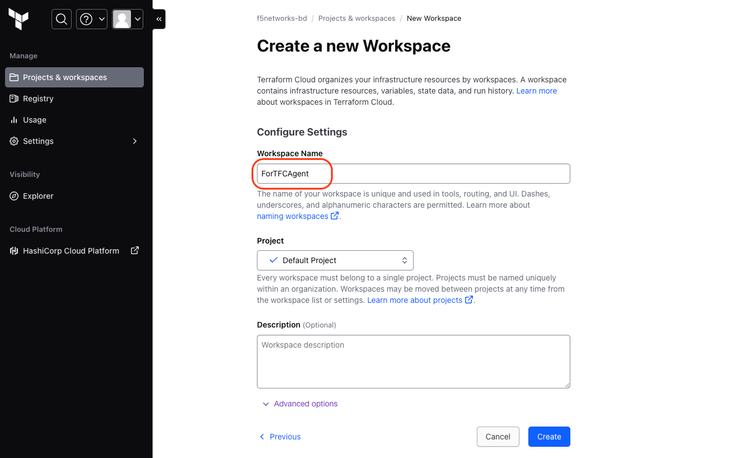Viewport: 750px width, 458px height.
Task: Focus the Workspace description textarea
Action: [413, 361]
